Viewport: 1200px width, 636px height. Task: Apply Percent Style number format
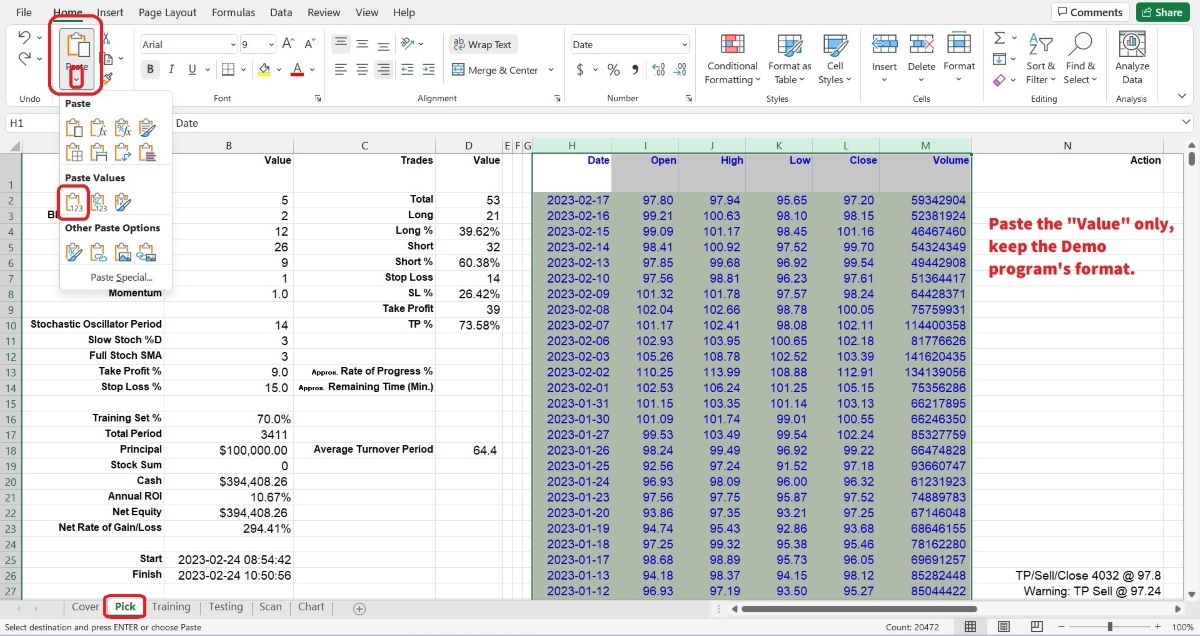coord(613,70)
